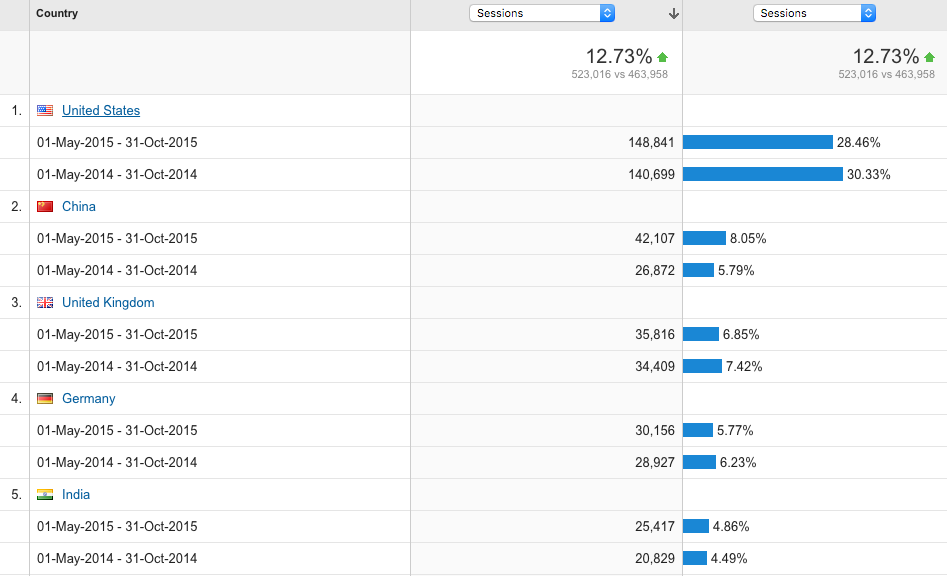Open the left Sessions metric dropdown
The width and height of the screenshot is (947, 576).
(541, 13)
